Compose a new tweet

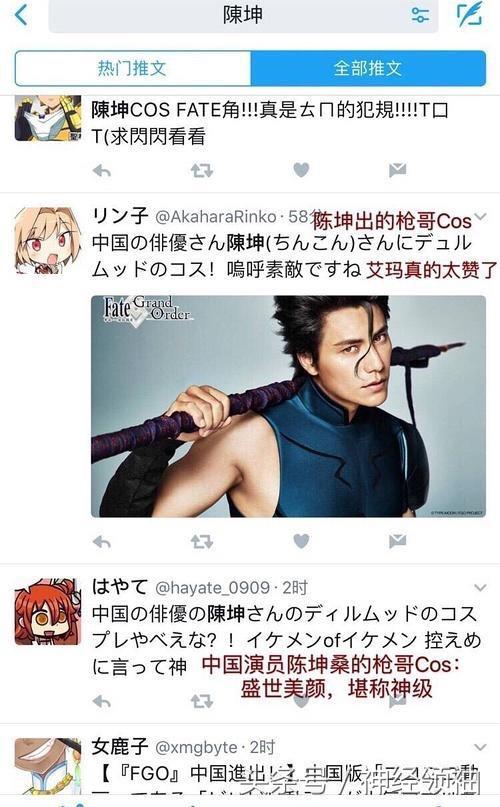pos(470,14)
